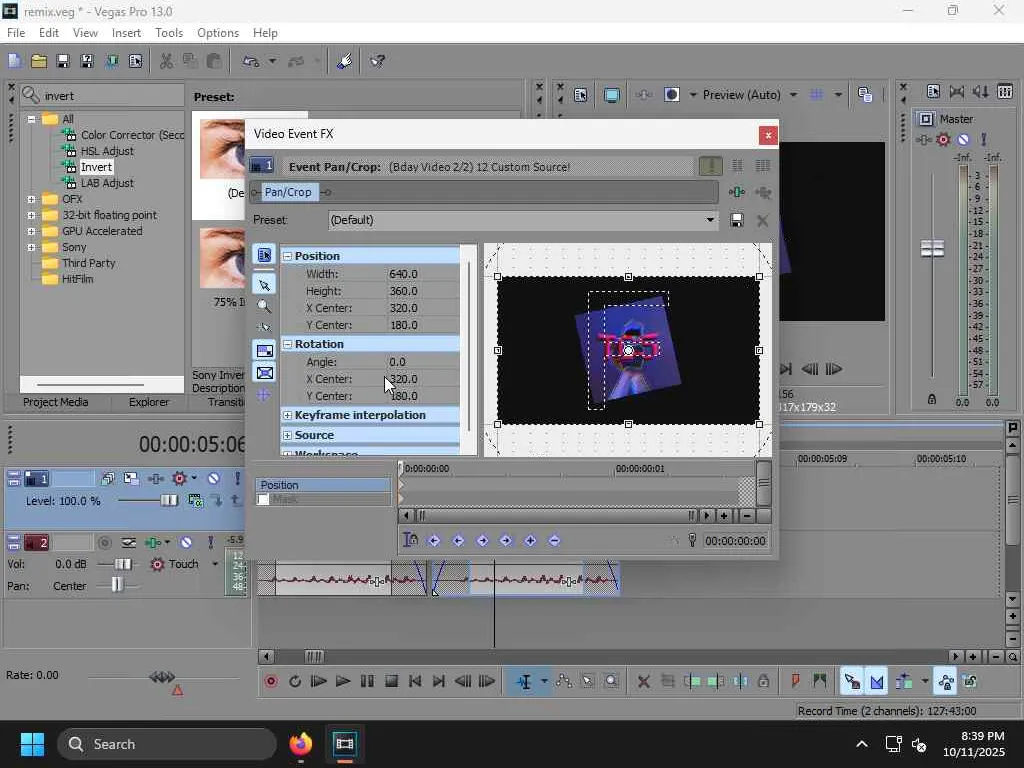1024x768 pixels.
Task: Open the Edit menu
Action: (x=48, y=33)
